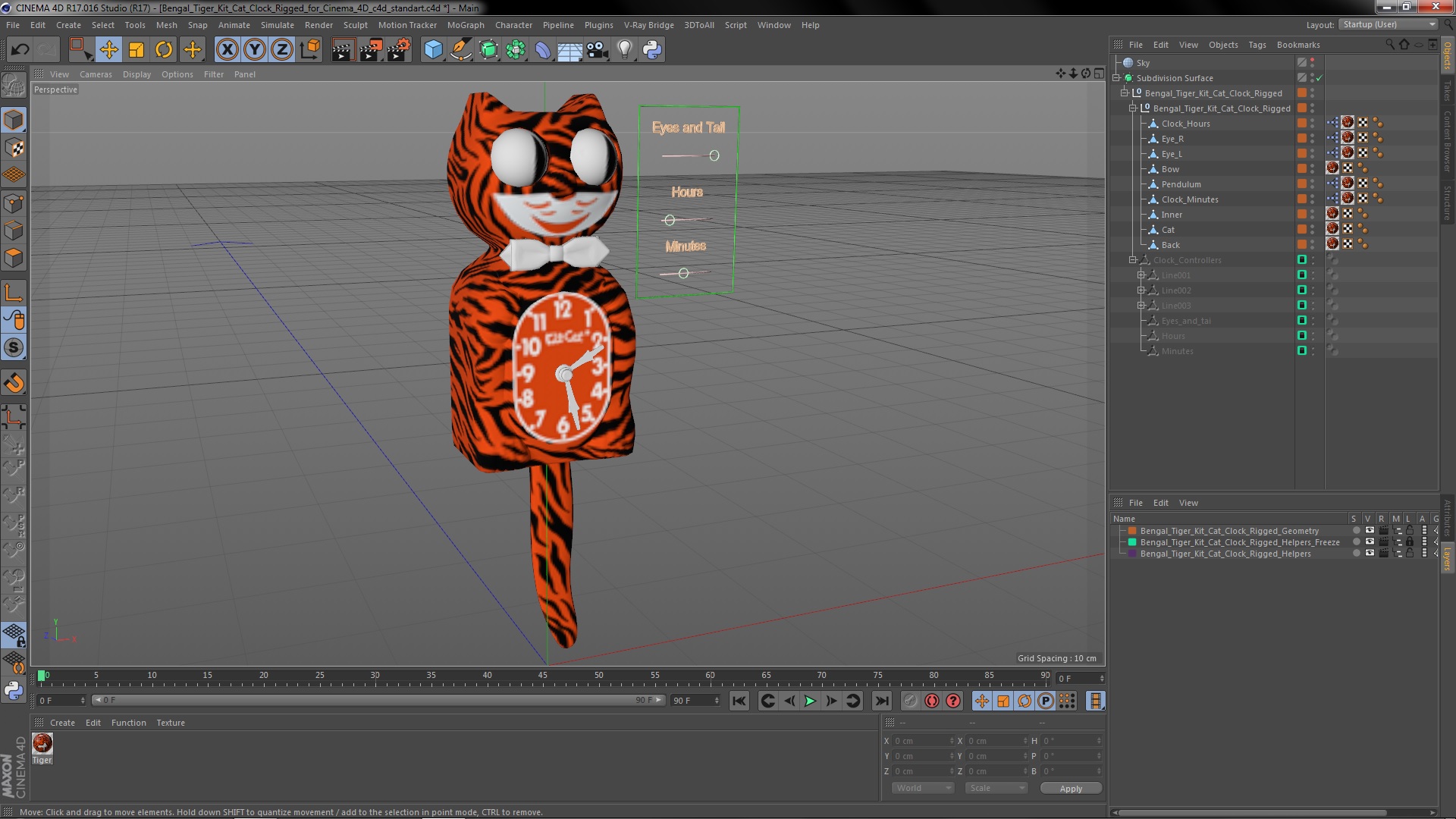Viewport: 1456px width, 819px height.
Task: Toggle solo dot of Rigged_Helpers layer
Action: [x=1356, y=554]
